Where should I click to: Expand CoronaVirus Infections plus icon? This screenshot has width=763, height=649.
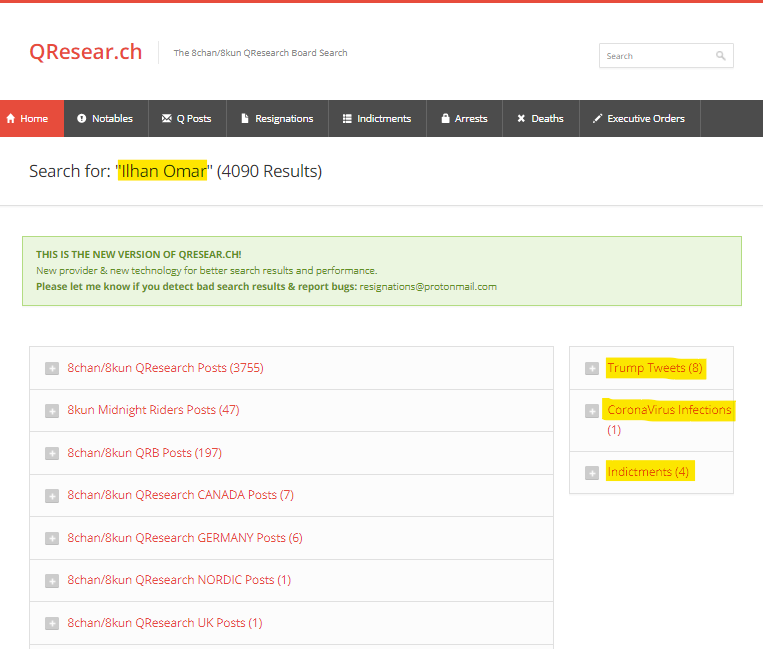pos(592,411)
